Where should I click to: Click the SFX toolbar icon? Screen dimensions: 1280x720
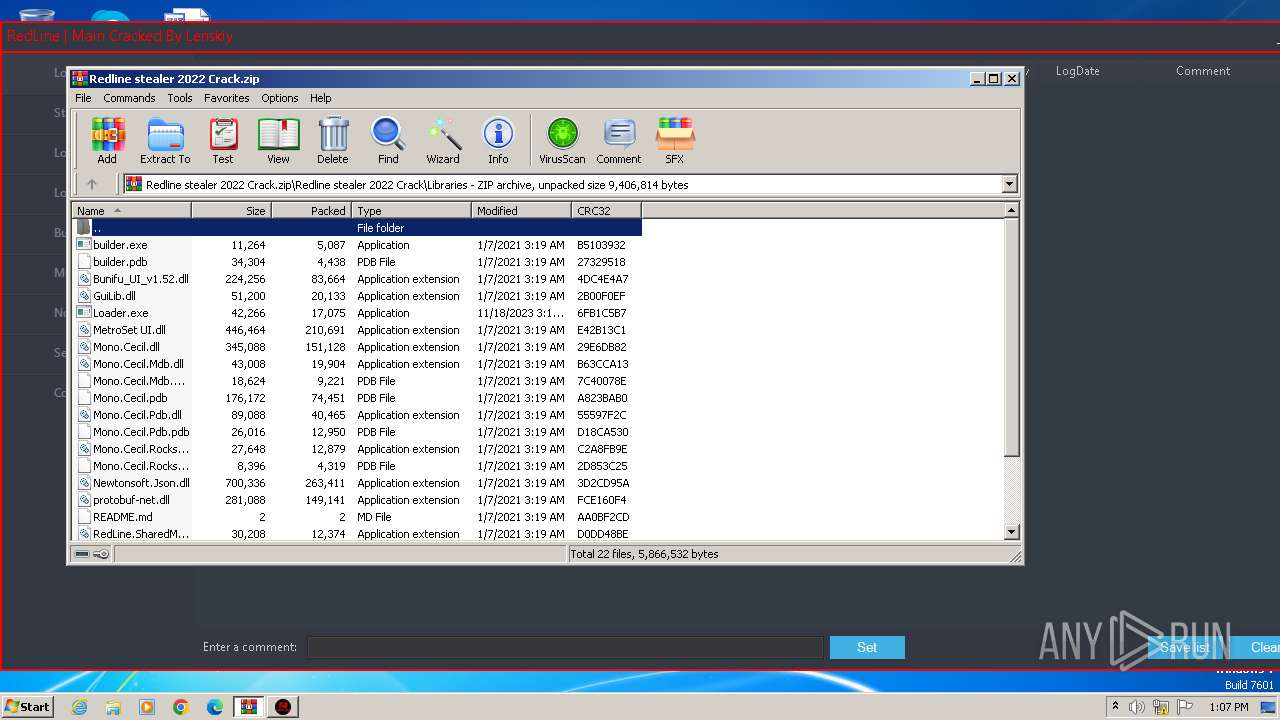(x=675, y=140)
